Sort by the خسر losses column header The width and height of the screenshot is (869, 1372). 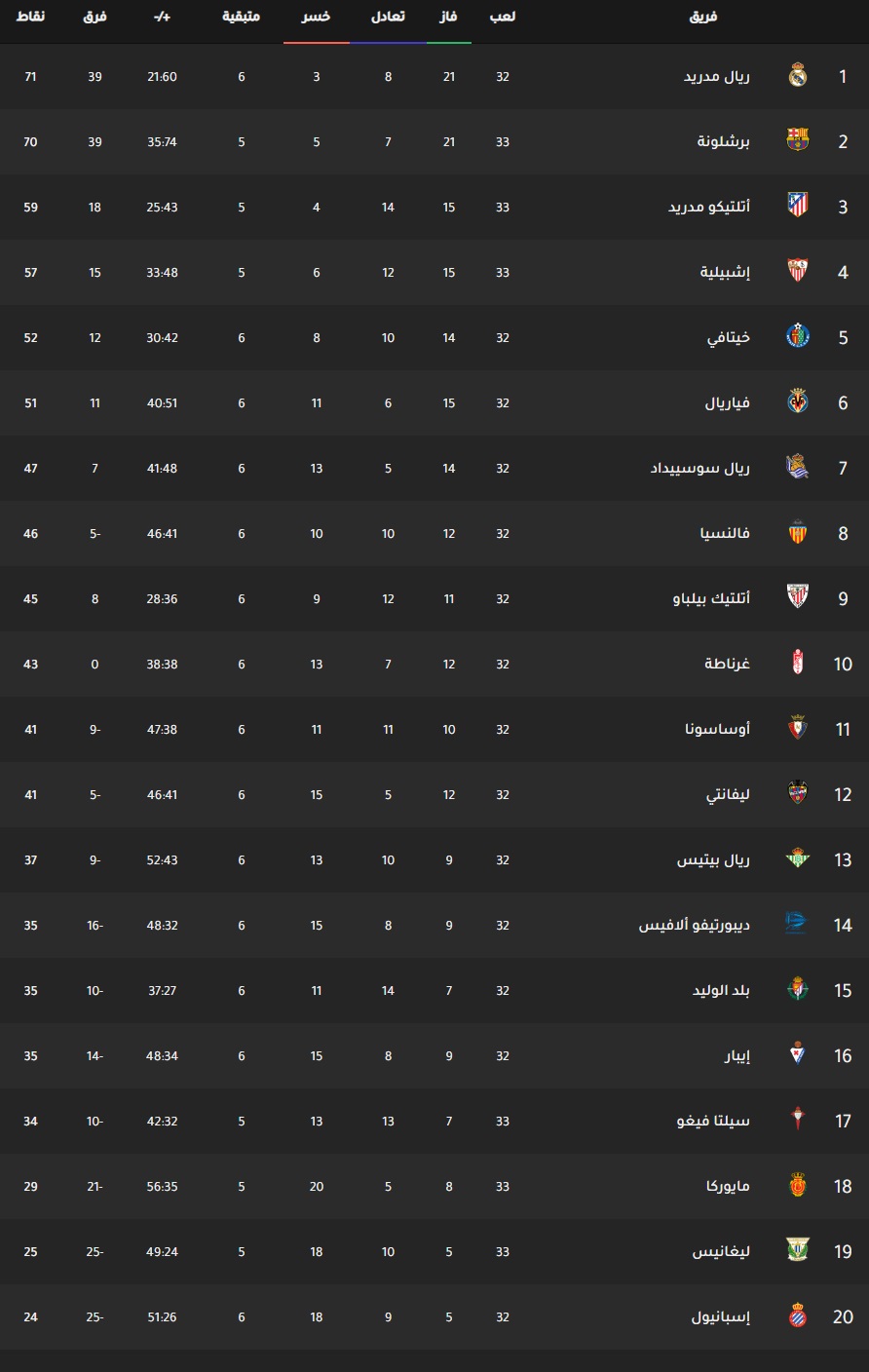point(316,18)
